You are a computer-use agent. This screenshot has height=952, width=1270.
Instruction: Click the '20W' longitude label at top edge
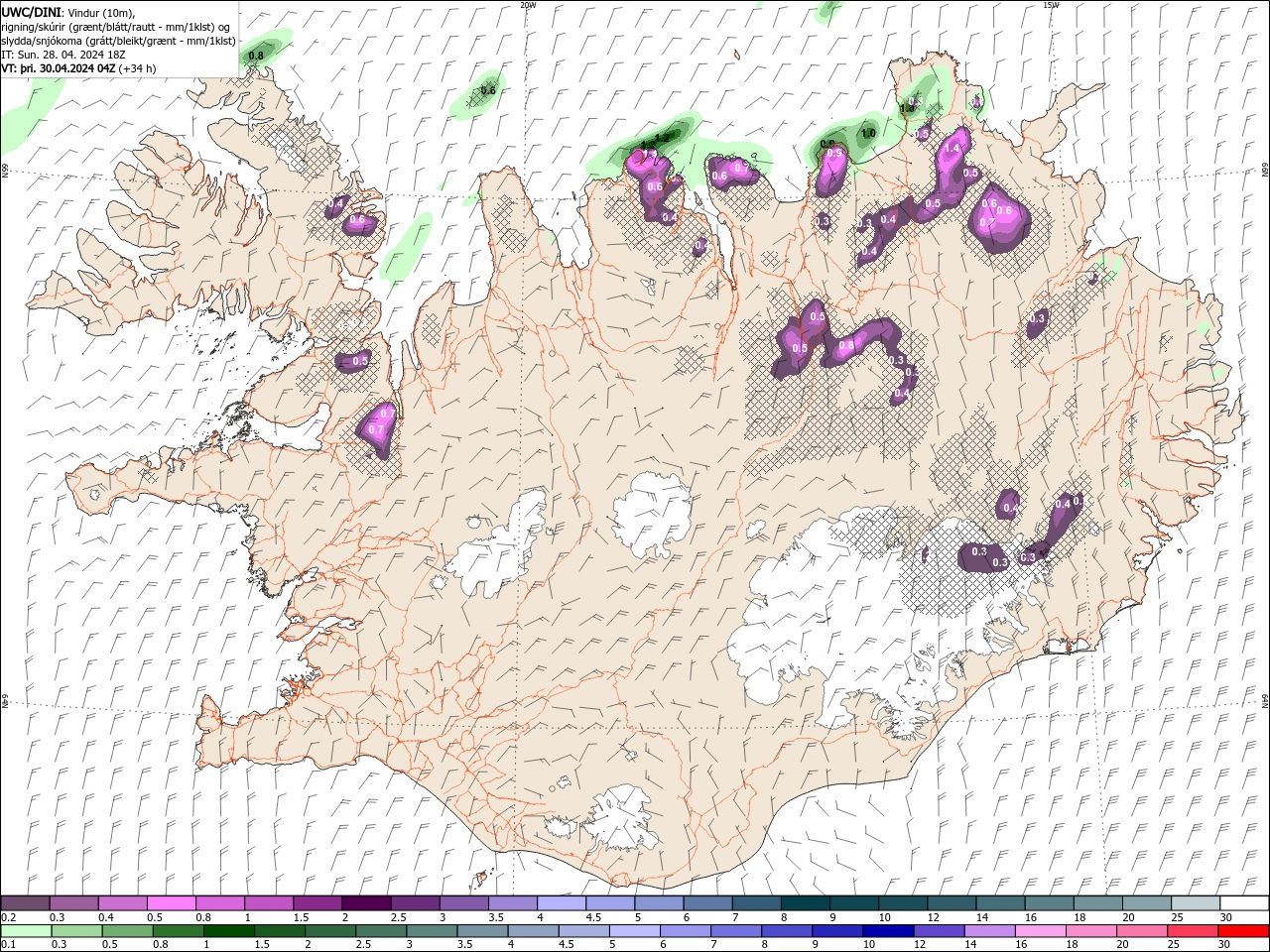tap(529, 5)
